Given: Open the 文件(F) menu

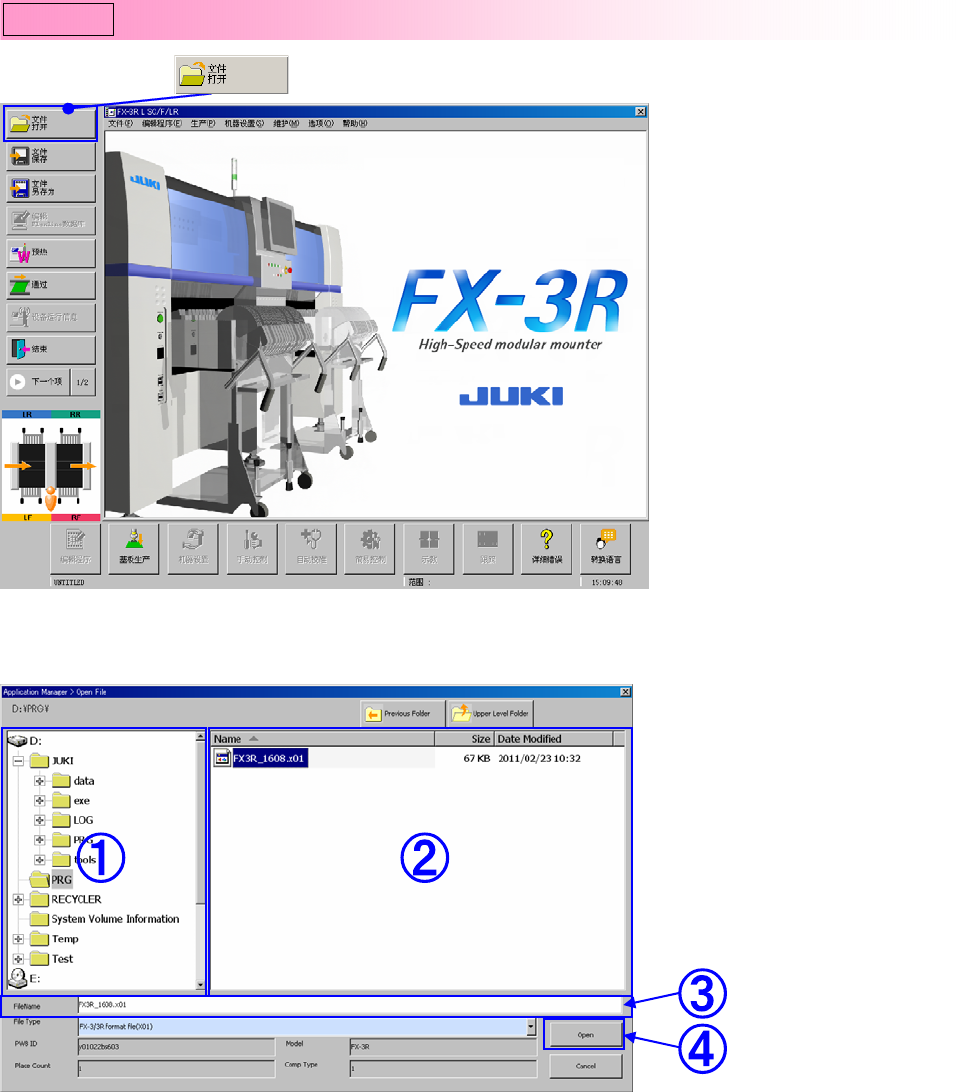Looking at the screenshot, I should point(120,123).
